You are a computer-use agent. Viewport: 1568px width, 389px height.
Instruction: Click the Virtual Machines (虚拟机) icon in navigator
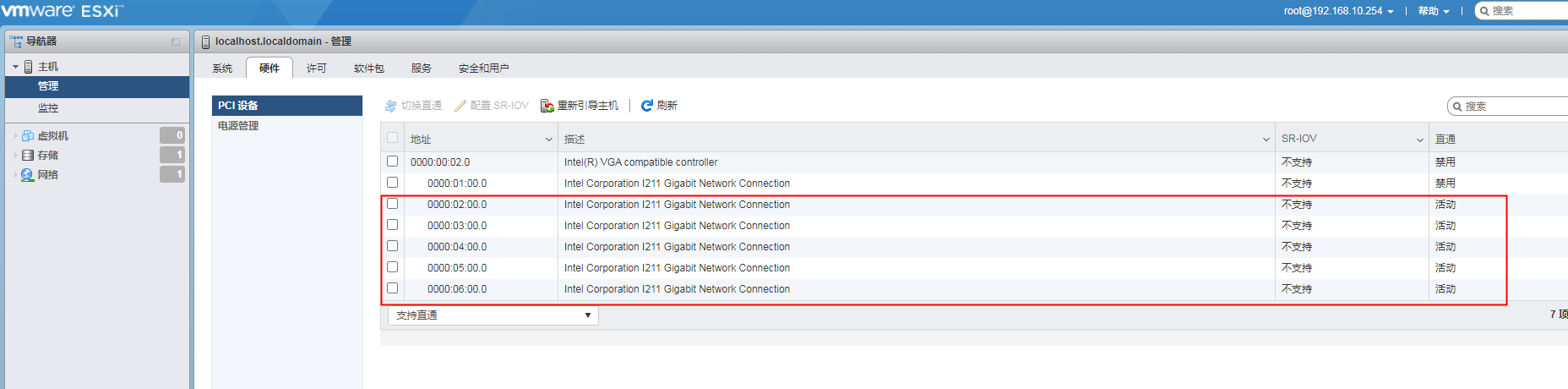click(x=28, y=135)
